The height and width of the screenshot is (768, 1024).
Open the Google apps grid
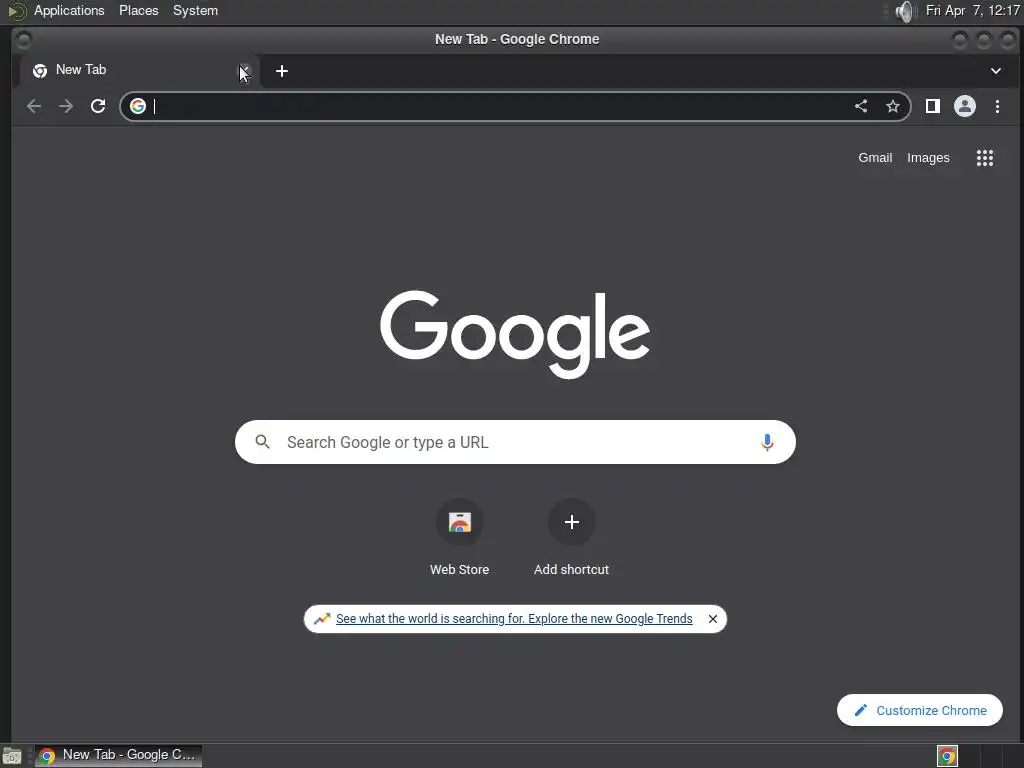[x=985, y=157]
